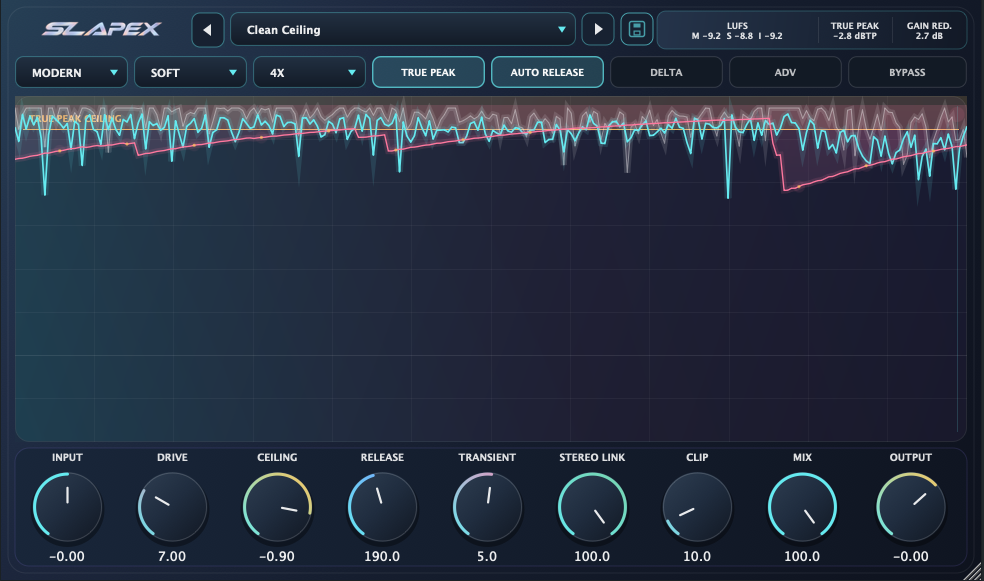Click the OUTPUT value -0.00
This screenshot has width=984, height=581.
[x=911, y=557]
